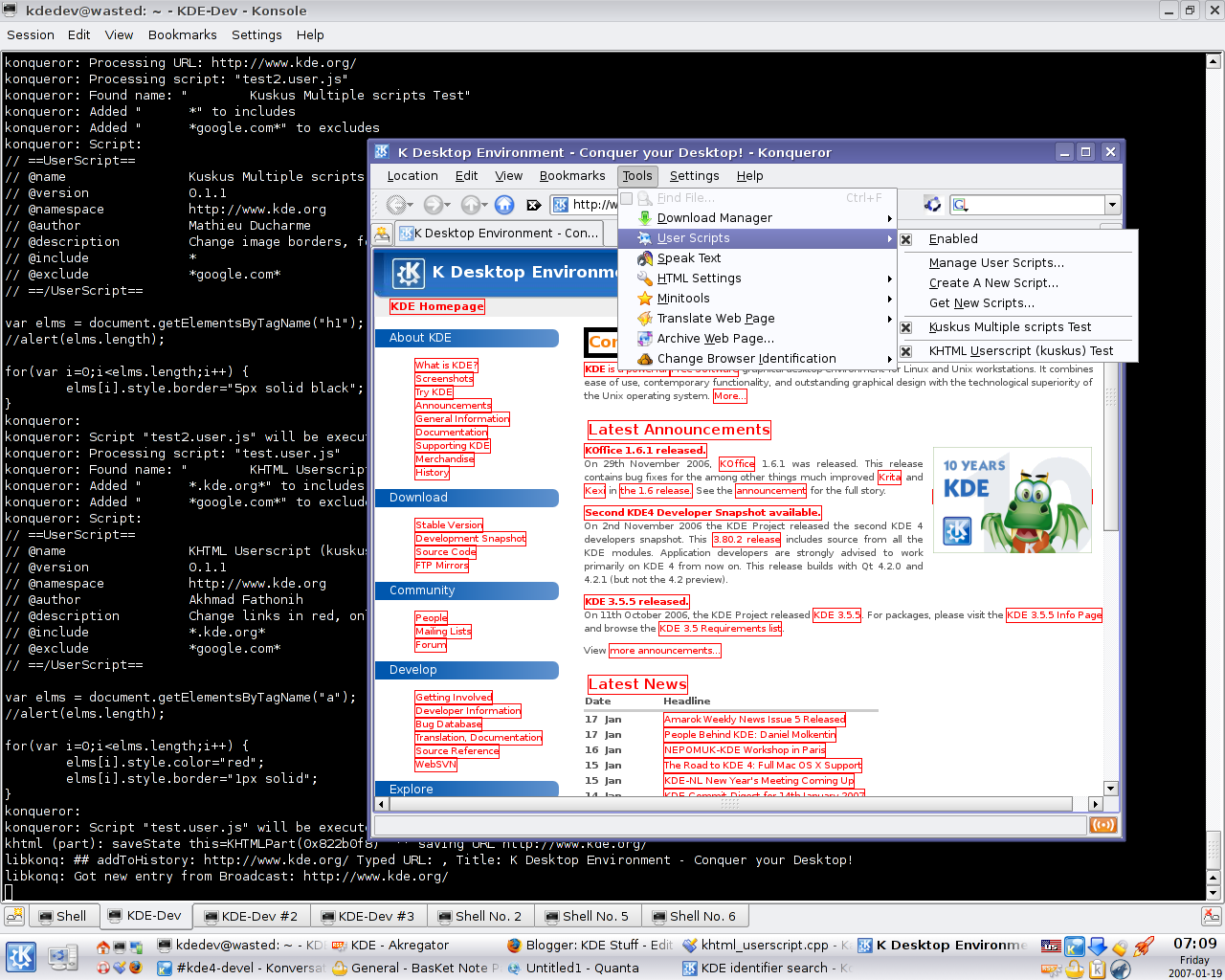Click the 10 Years KDE dragon image
Image resolution: width=1225 pixels, height=980 pixels.
(x=1012, y=501)
